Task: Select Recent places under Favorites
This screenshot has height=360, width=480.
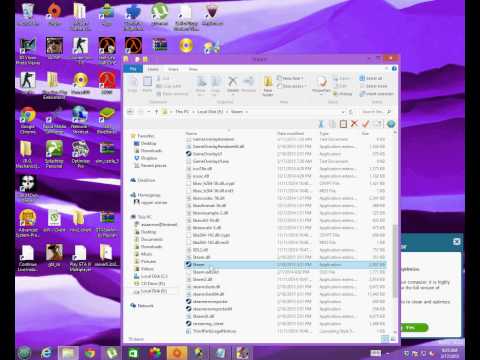Action: coord(150,165)
